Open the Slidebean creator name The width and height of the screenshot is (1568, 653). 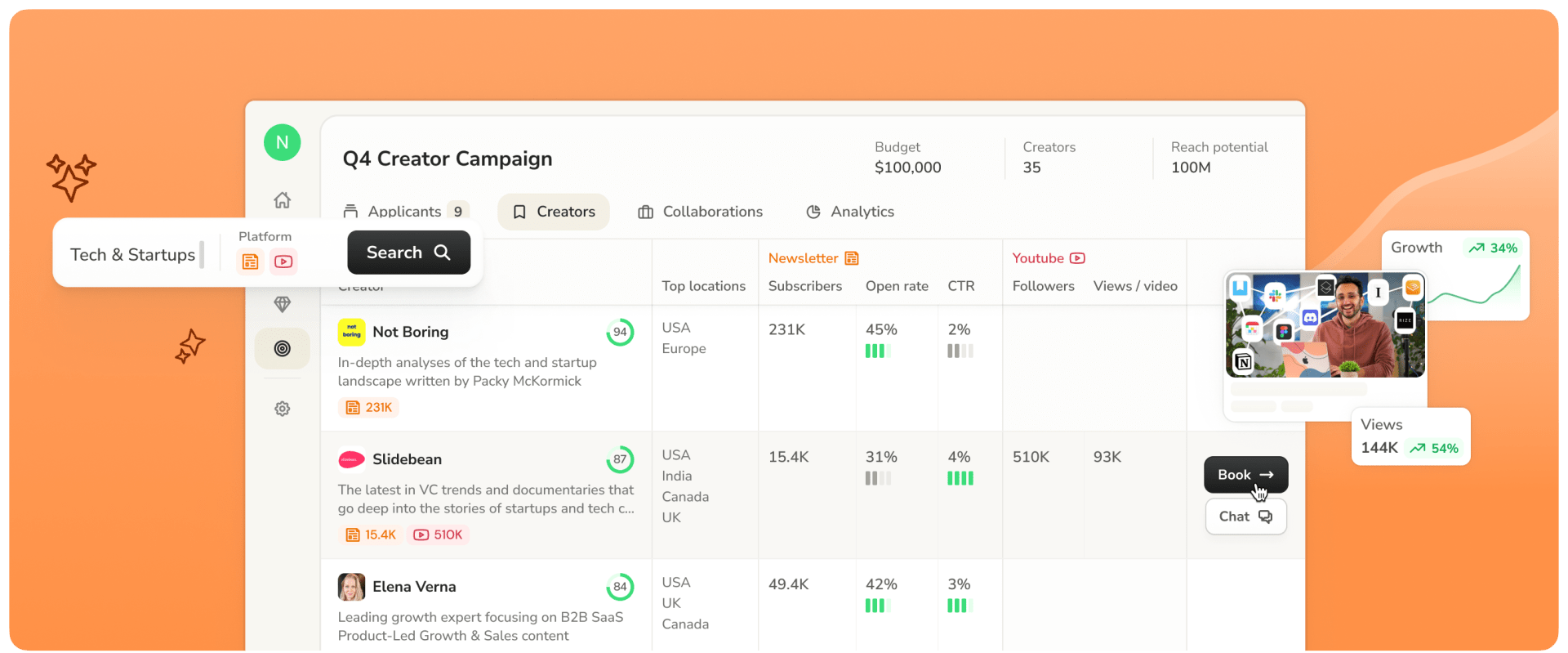click(x=408, y=459)
